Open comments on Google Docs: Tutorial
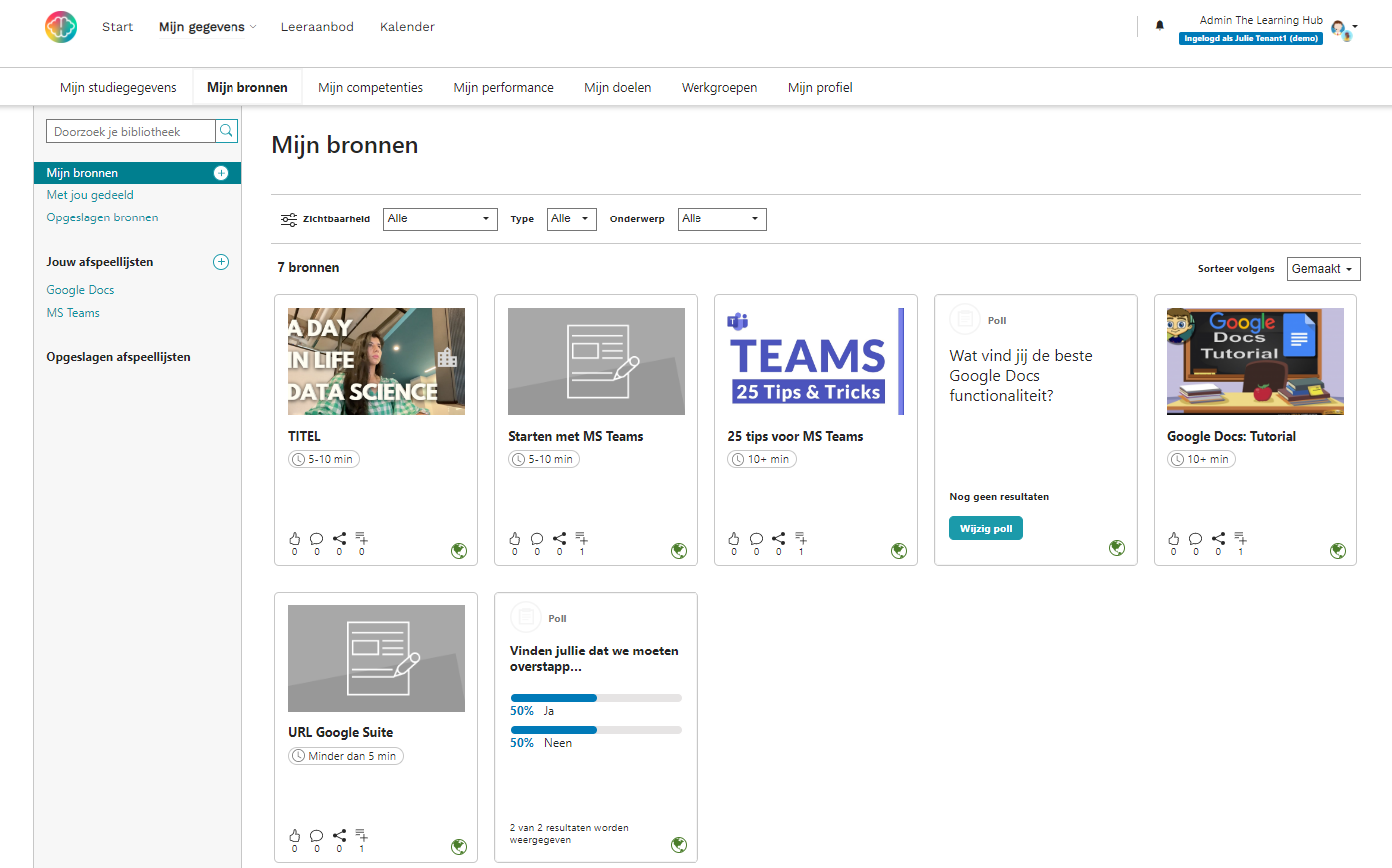 1196,539
